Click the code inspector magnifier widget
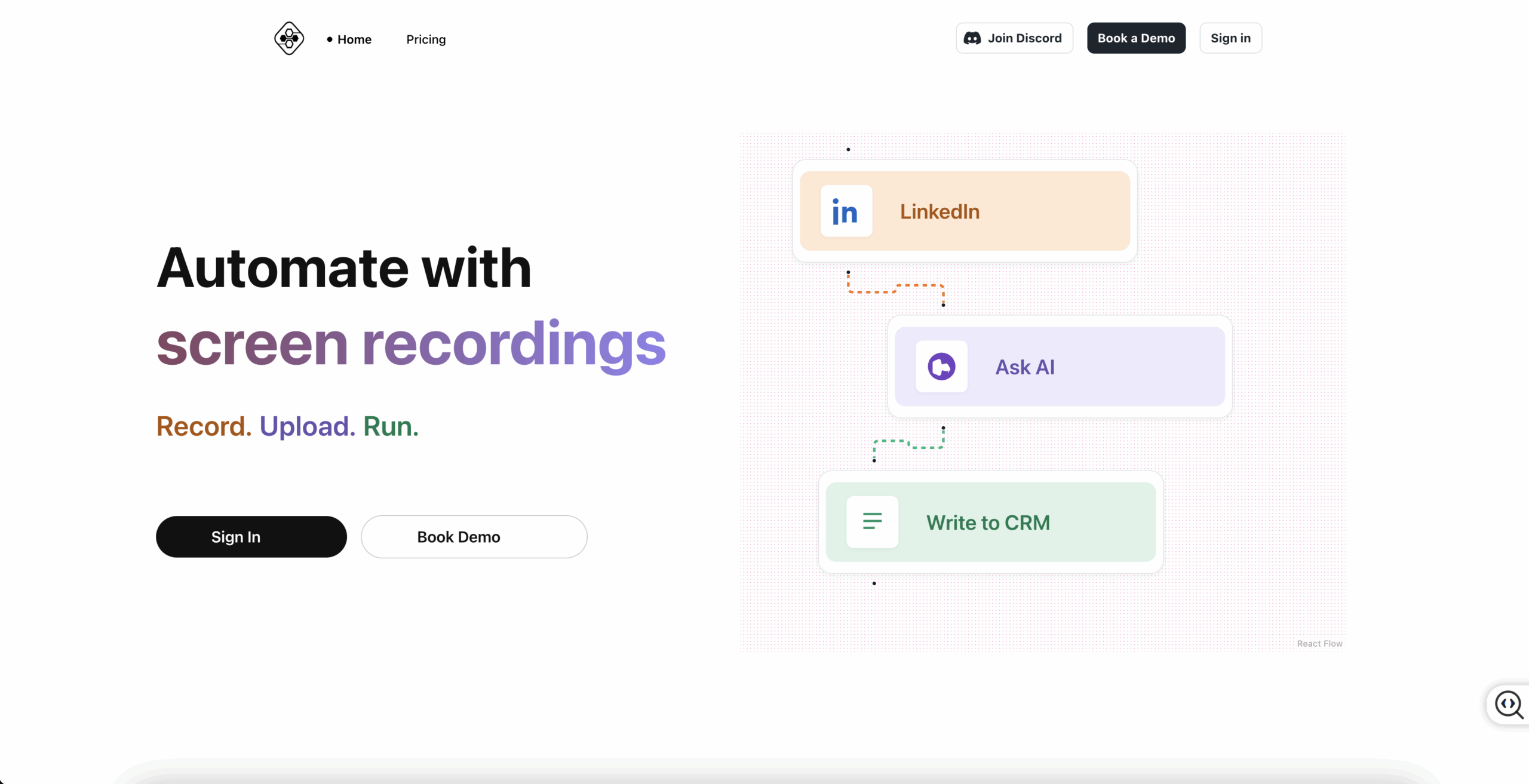1529x784 pixels. pyautogui.click(x=1509, y=704)
